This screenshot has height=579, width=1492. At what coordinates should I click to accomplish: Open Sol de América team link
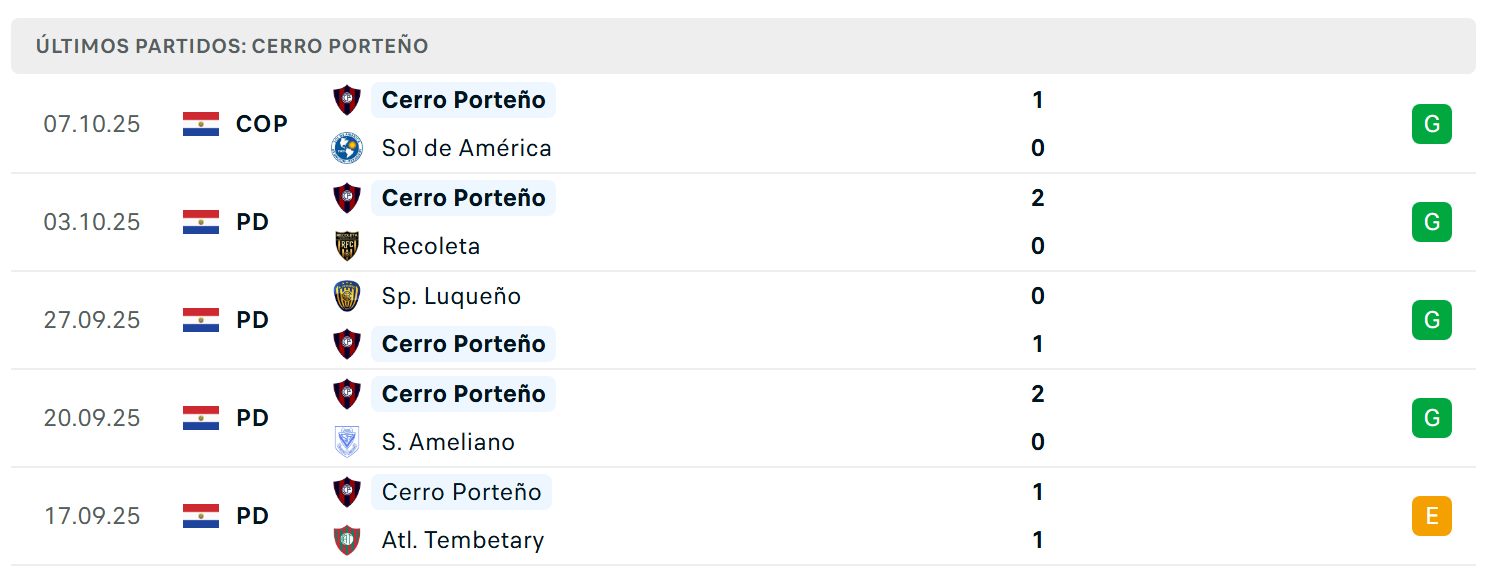(x=467, y=148)
